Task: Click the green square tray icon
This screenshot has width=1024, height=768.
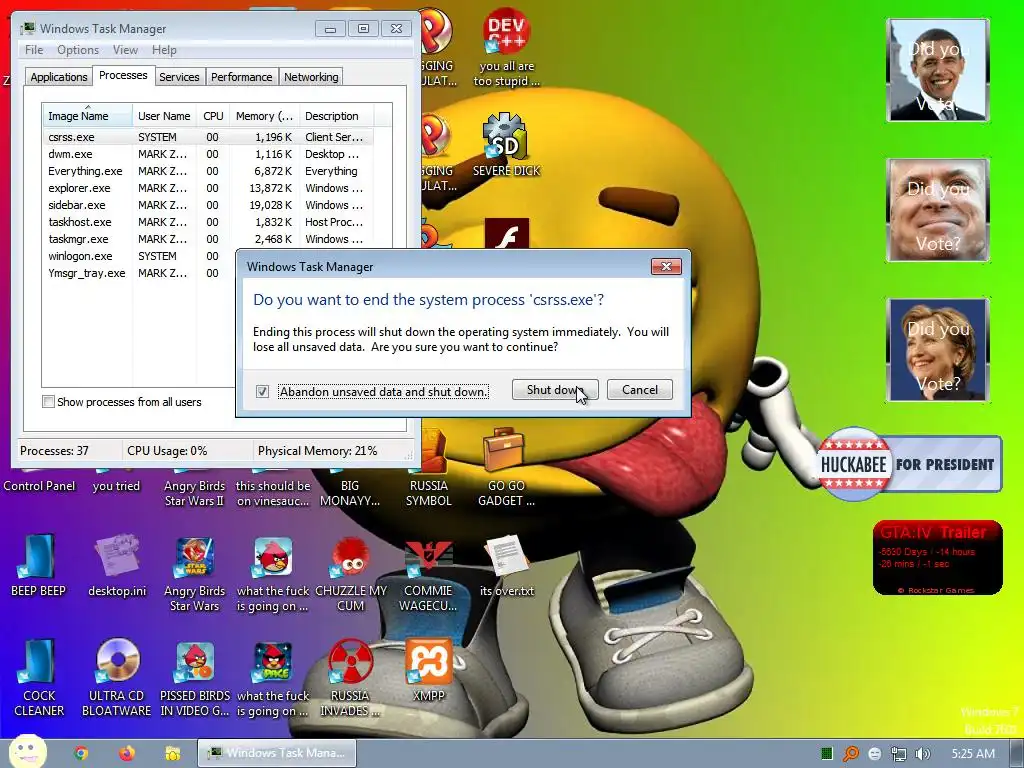Action: [827, 754]
